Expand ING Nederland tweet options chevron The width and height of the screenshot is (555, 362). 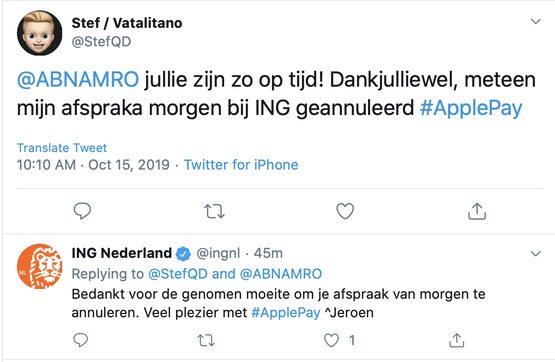(536, 254)
